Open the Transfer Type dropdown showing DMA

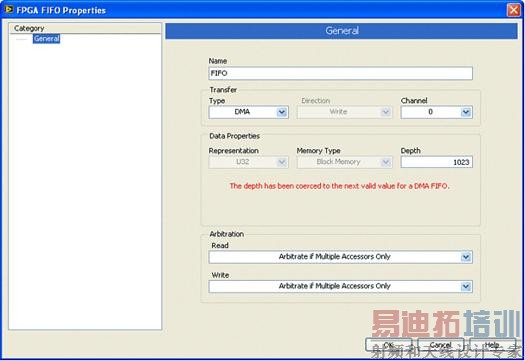coord(248,112)
